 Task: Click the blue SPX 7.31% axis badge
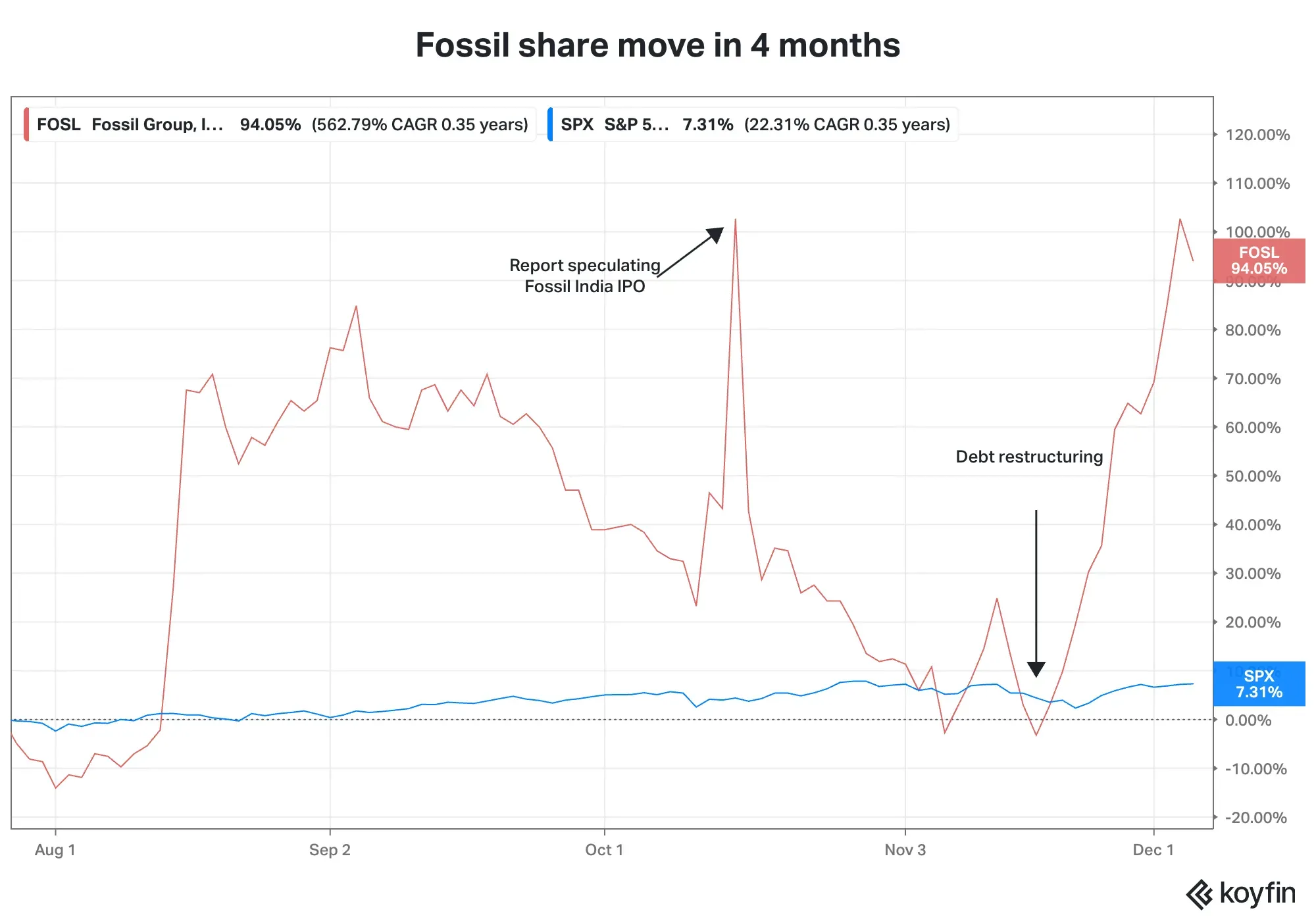pyautogui.click(x=1258, y=684)
